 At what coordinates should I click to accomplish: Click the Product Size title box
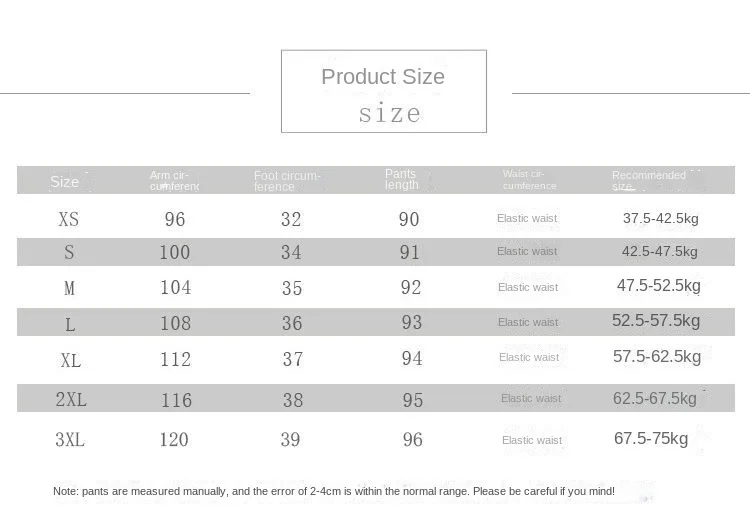click(x=384, y=91)
